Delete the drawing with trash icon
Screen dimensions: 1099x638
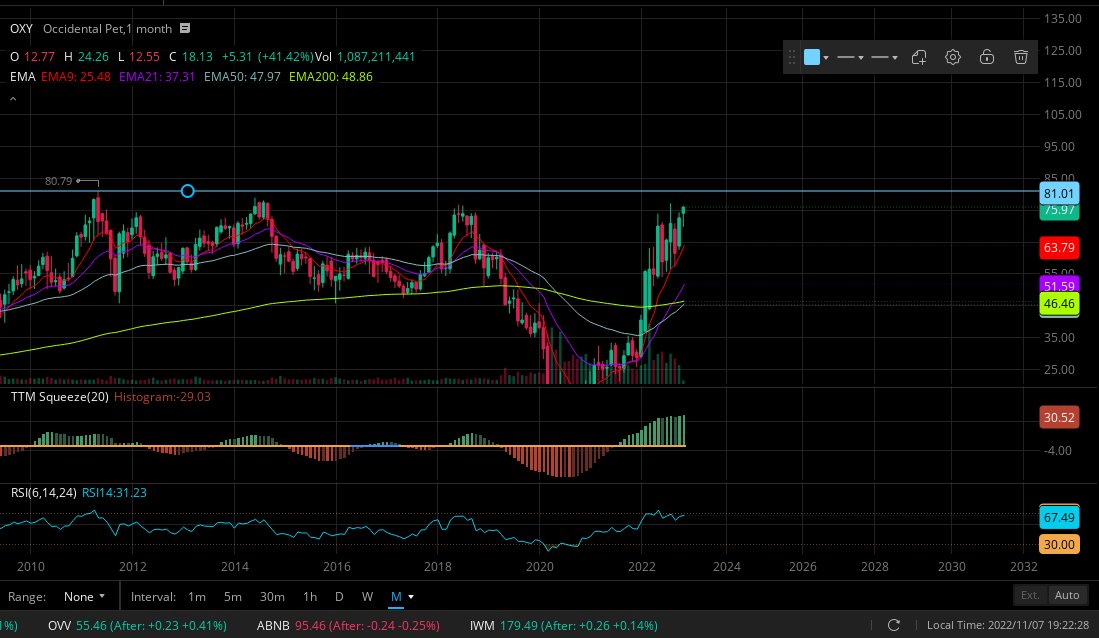tap(1020, 57)
